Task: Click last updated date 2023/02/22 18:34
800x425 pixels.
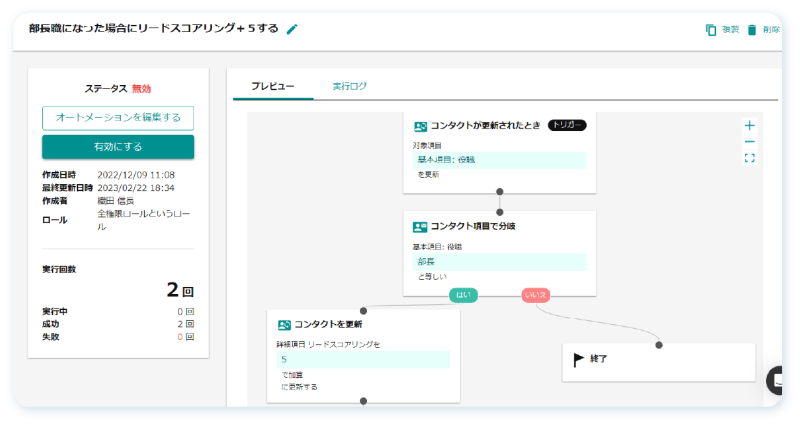Action: [x=136, y=188]
